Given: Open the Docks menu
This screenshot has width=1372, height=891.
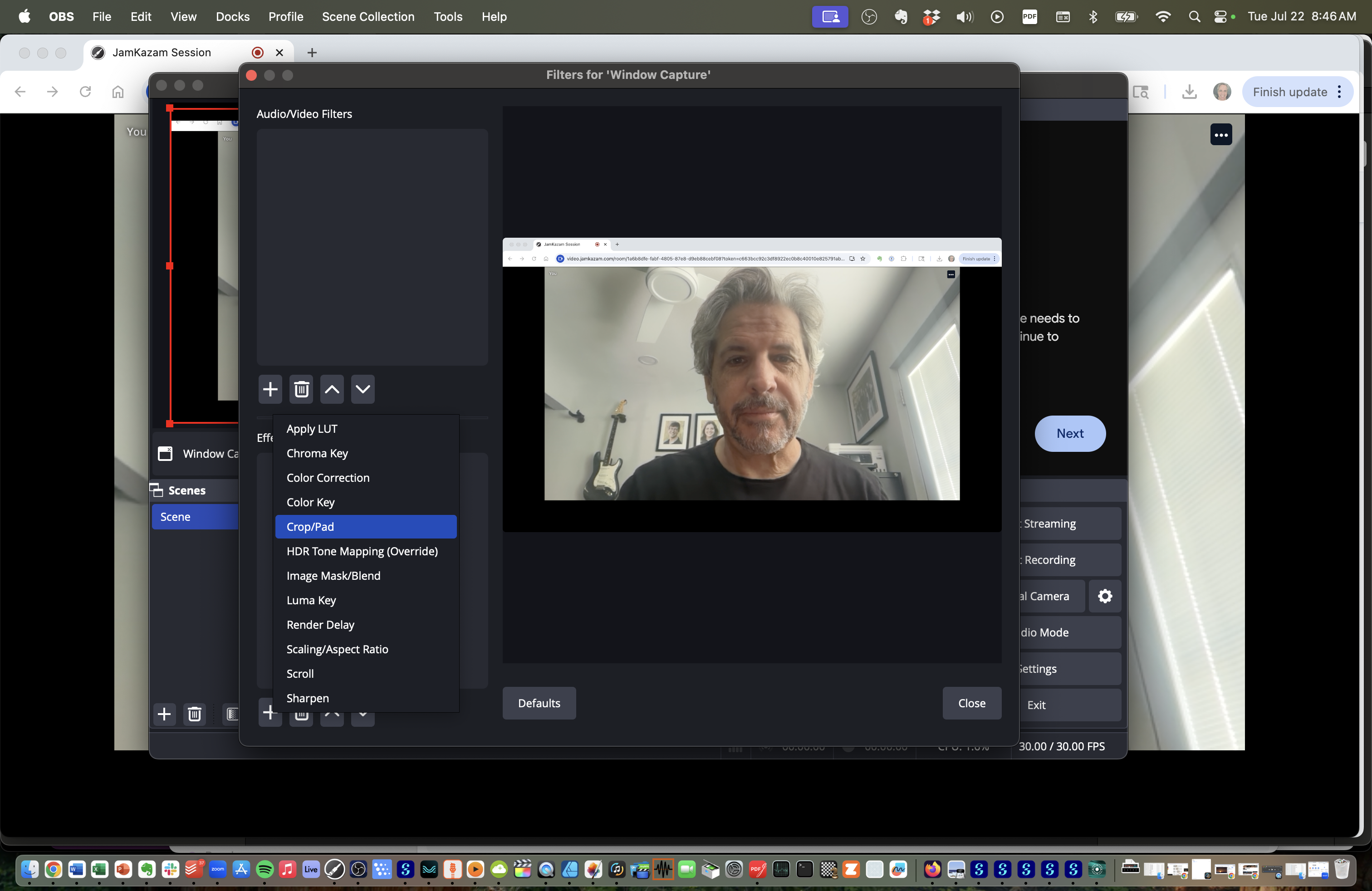Looking at the screenshot, I should (x=232, y=17).
